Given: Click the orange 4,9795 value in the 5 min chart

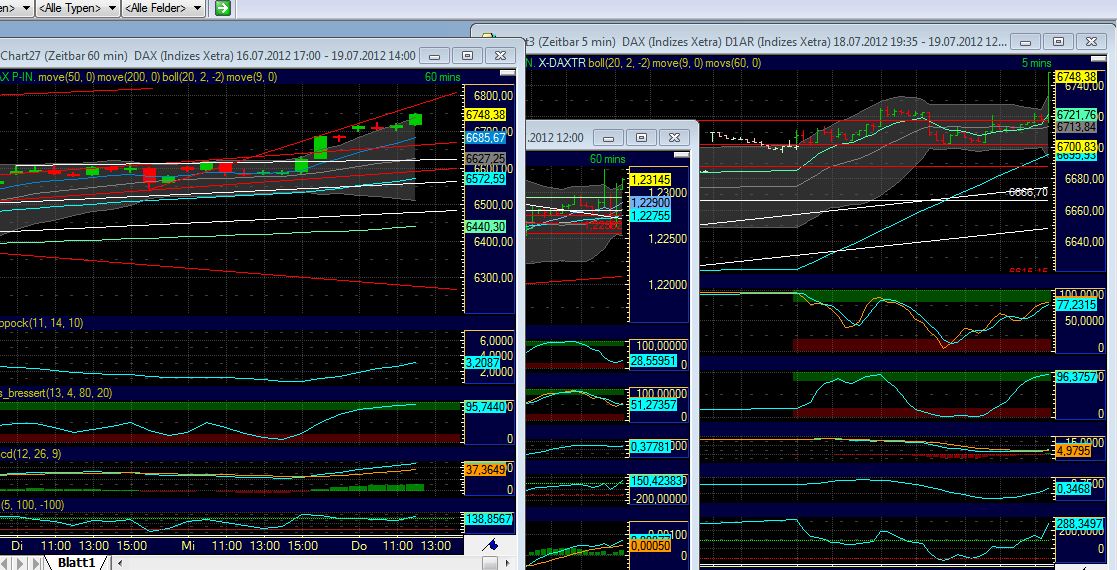Looking at the screenshot, I should click(x=1074, y=451).
